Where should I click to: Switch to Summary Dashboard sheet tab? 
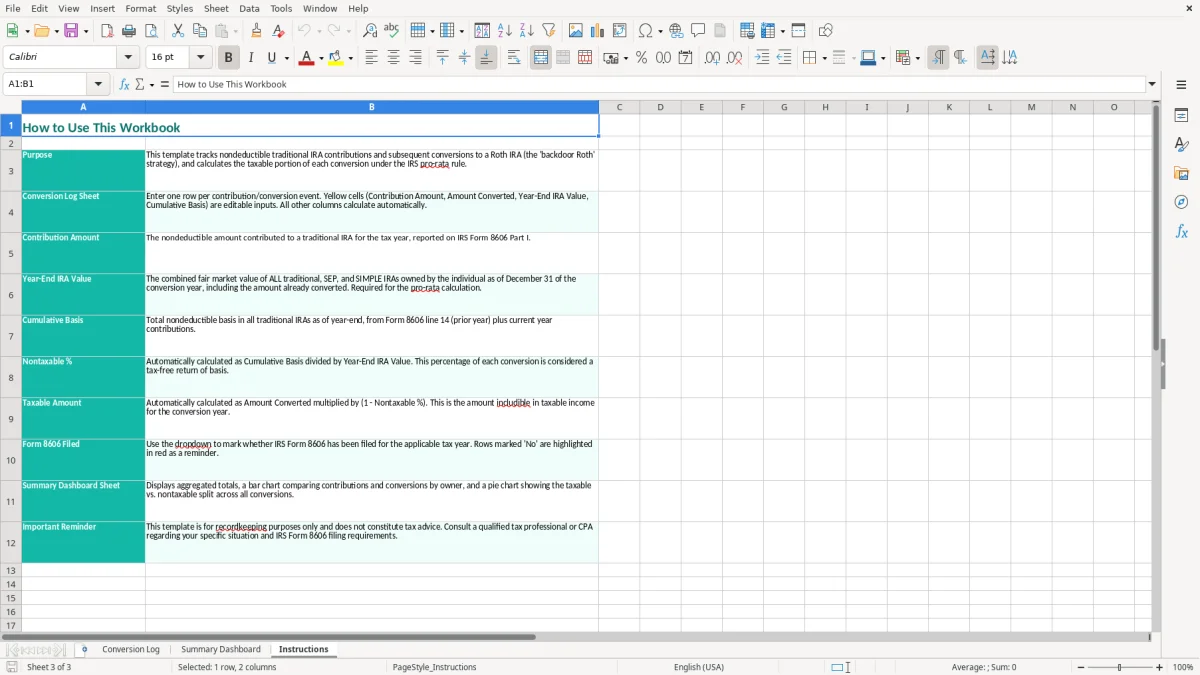click(221, 649)
